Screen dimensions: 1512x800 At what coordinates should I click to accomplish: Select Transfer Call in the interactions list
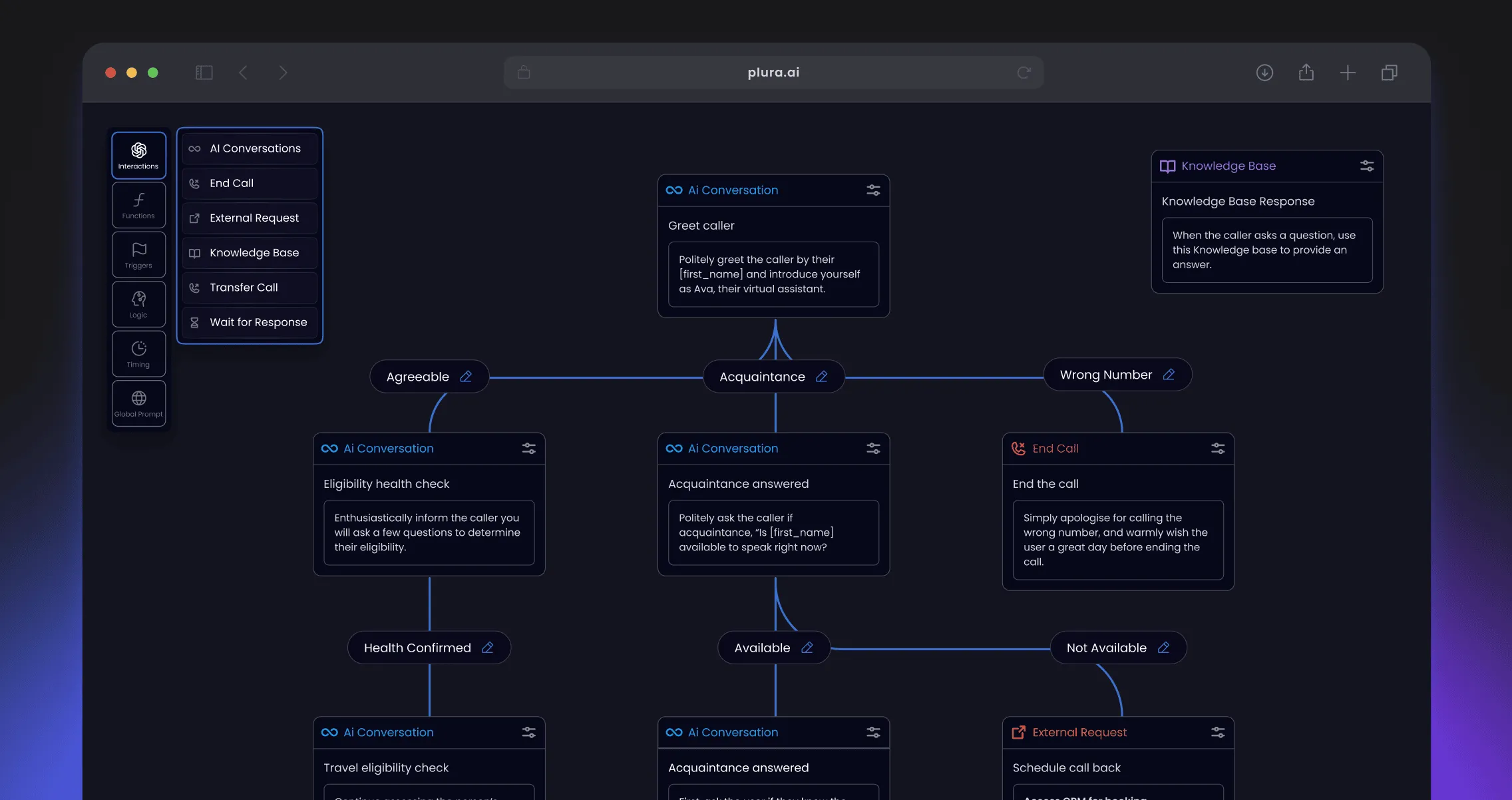(250, 288)
